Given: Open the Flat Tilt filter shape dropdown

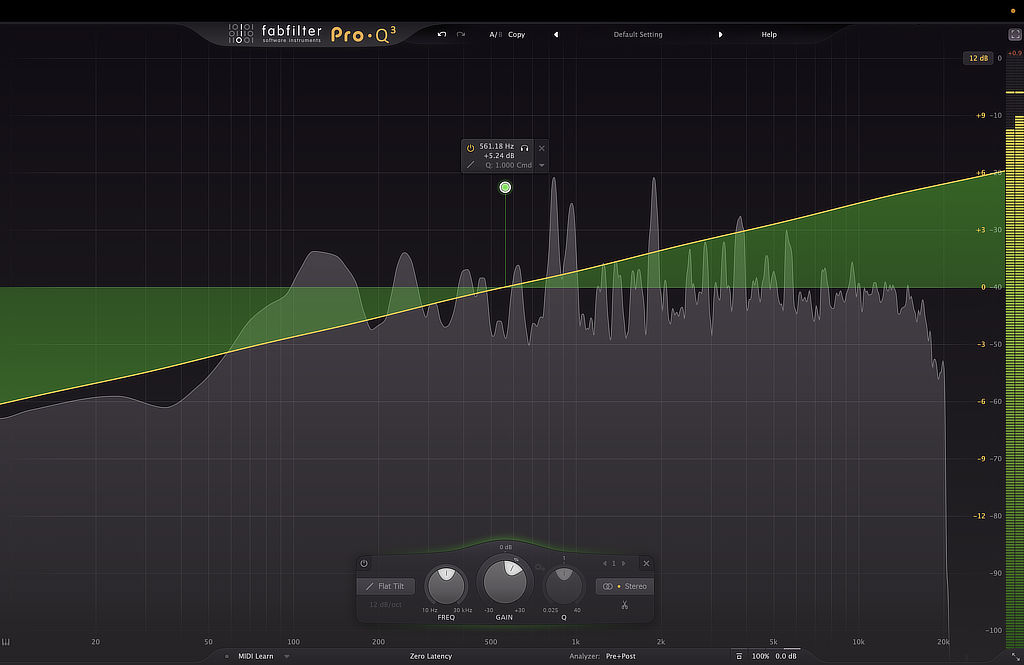Looking at the screenshot, I should click(391, 586).
